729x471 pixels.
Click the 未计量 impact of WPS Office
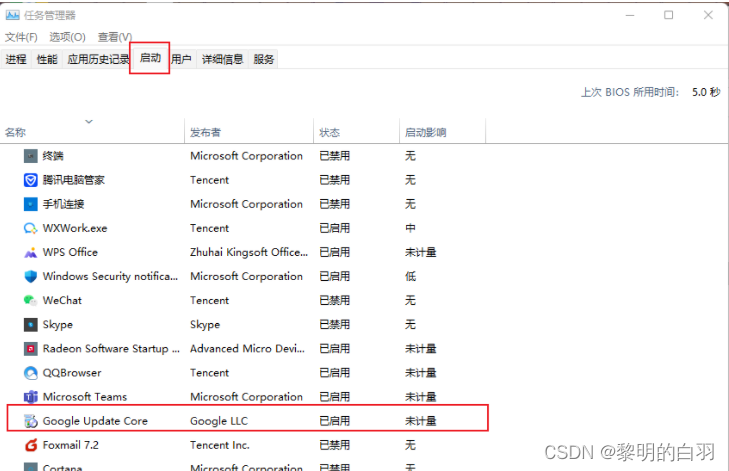(421, 252)
